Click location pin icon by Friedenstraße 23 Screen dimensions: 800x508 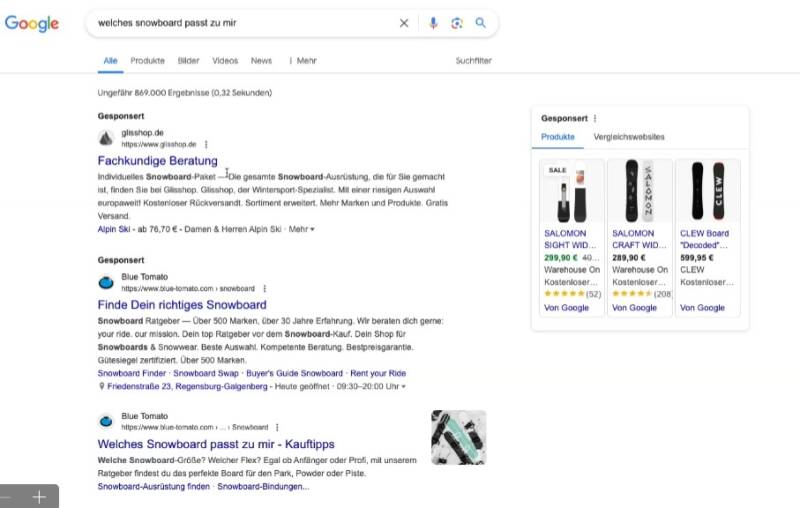[102, 386]
